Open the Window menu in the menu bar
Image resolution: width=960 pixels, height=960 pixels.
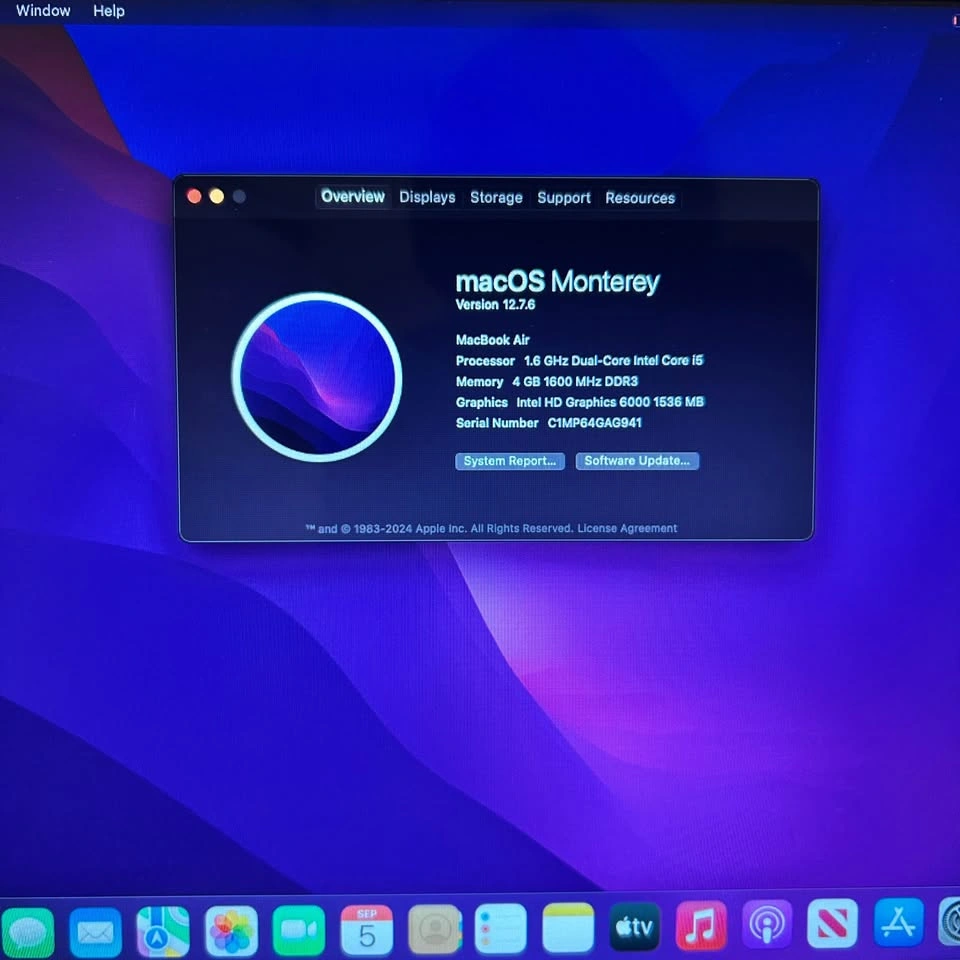click(x=43, y=10)
